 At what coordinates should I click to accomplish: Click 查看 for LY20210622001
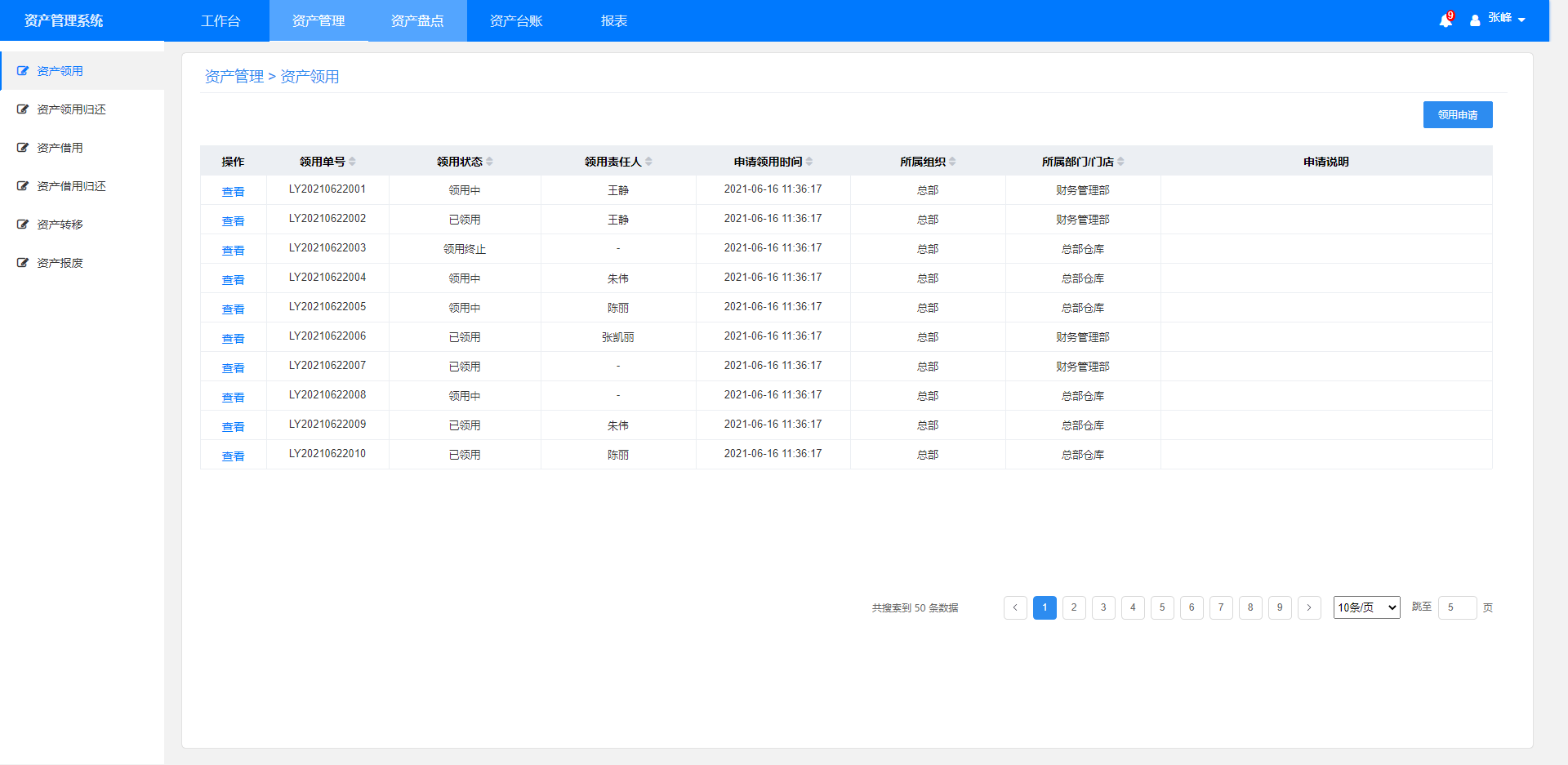tap(233, 192)
